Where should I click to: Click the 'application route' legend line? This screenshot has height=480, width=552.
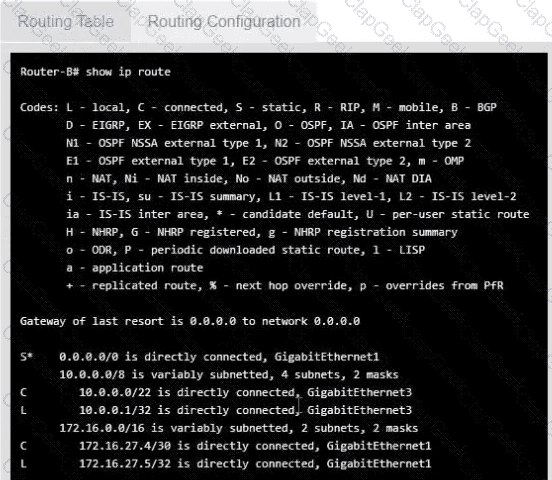click(134, 268)
